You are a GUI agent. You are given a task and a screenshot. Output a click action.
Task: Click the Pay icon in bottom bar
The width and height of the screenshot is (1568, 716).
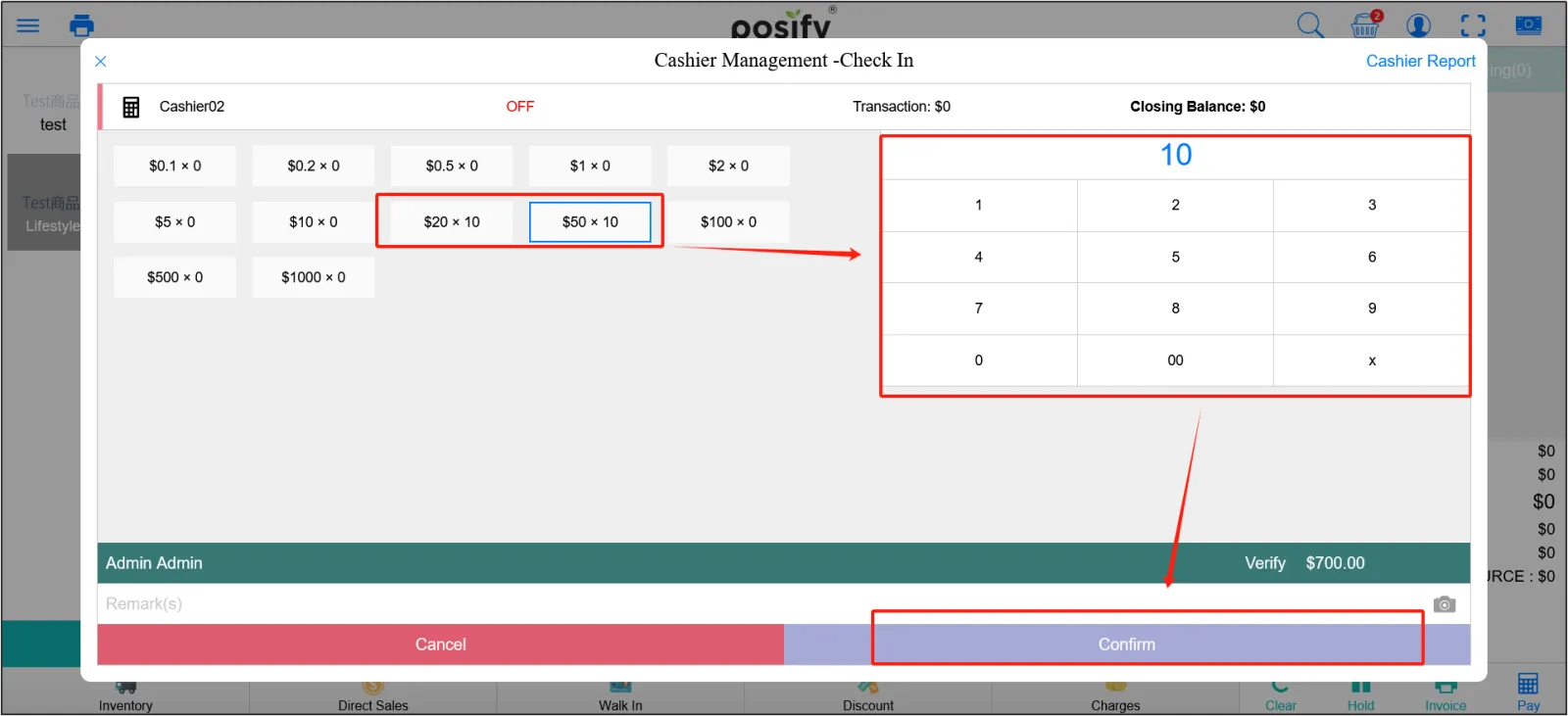1528,690
